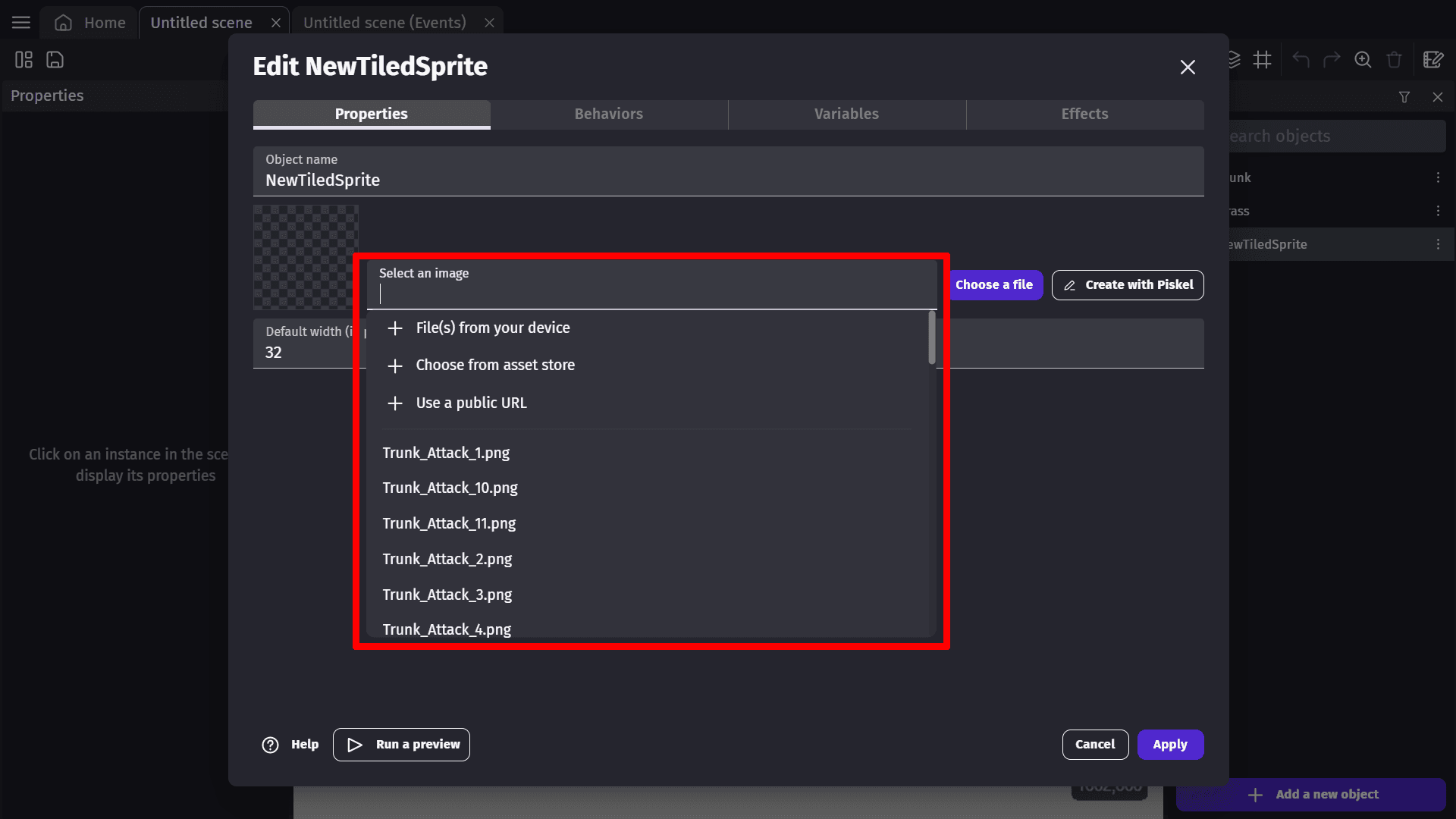Choose File(s) from your device option

point(492,328)
